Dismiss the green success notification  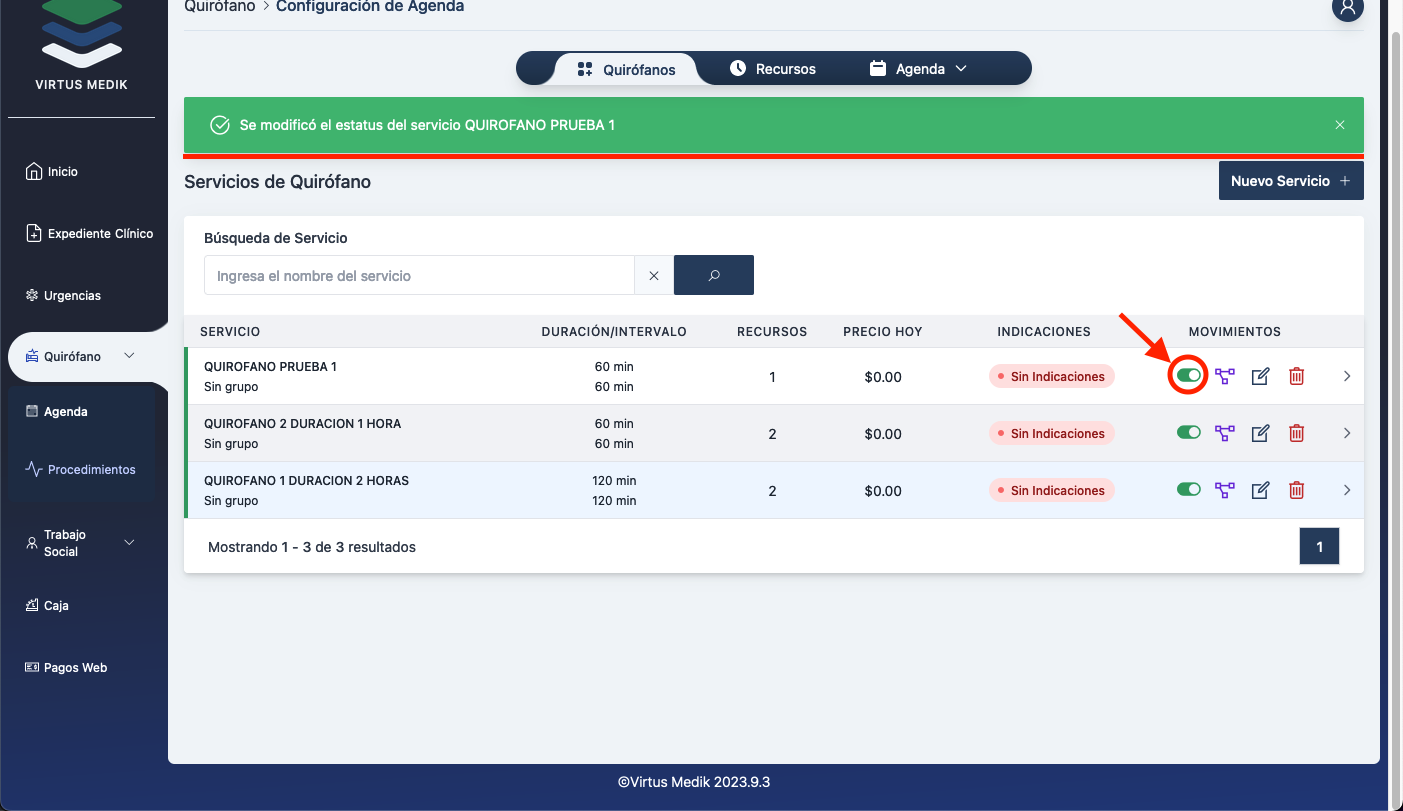tap(1340, 126)
